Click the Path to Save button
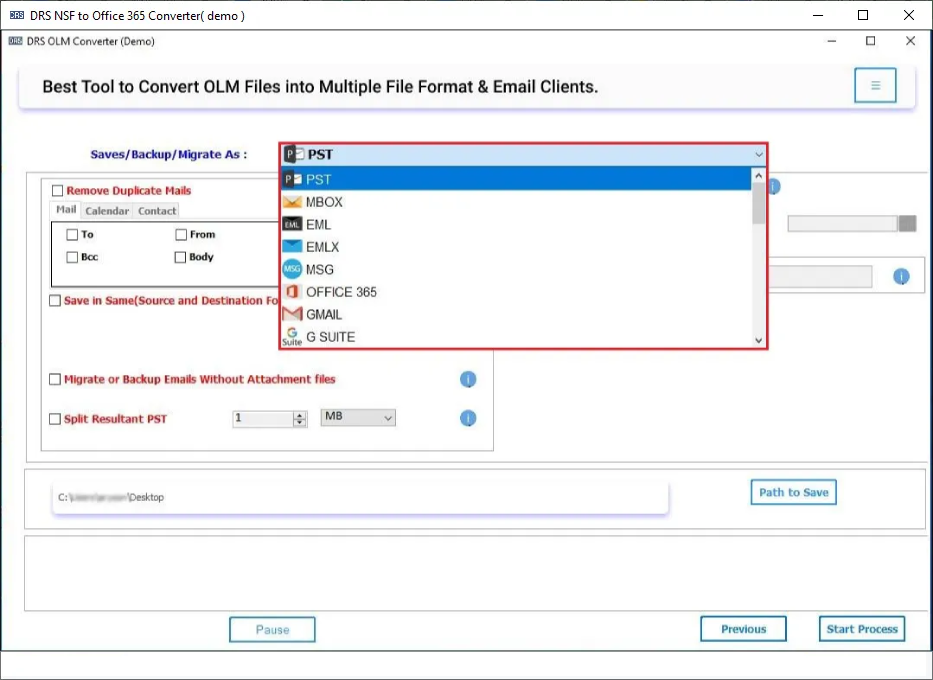 click(x=793, y=492)
